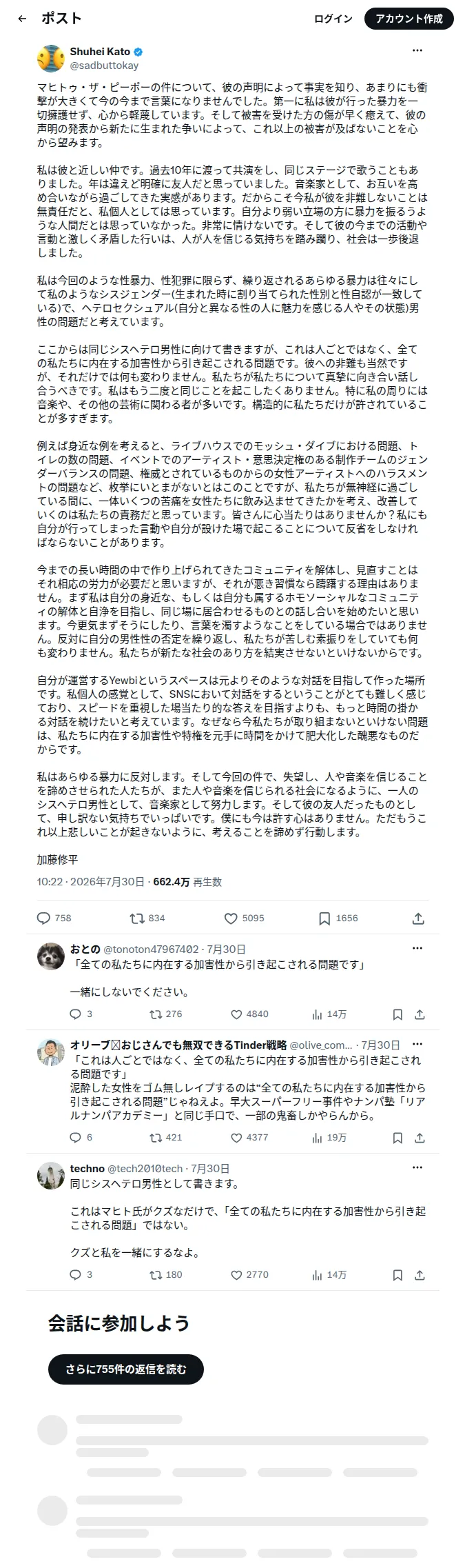This screenshot has width=465, height=1568.
Task: Open more options menu on techno's reply
Action: [417, 1167]
